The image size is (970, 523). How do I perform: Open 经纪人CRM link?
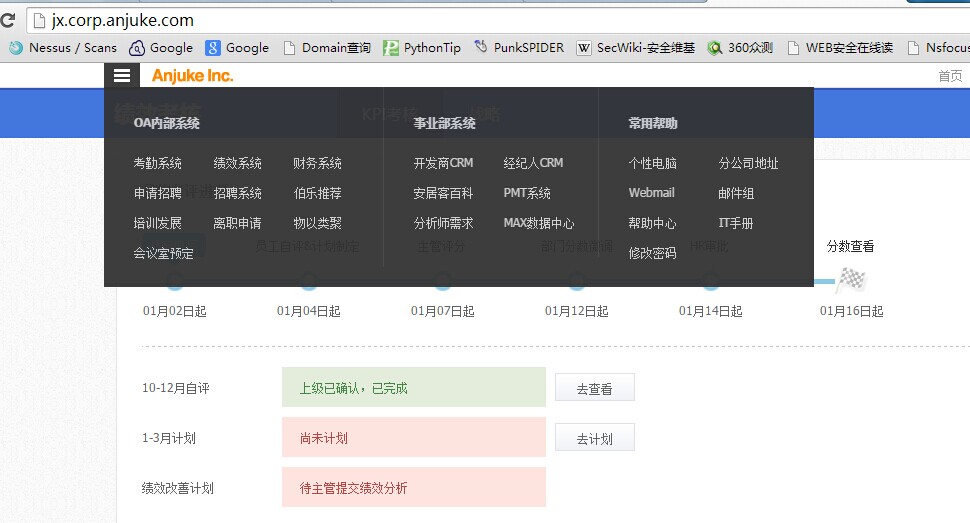point(533,163)
